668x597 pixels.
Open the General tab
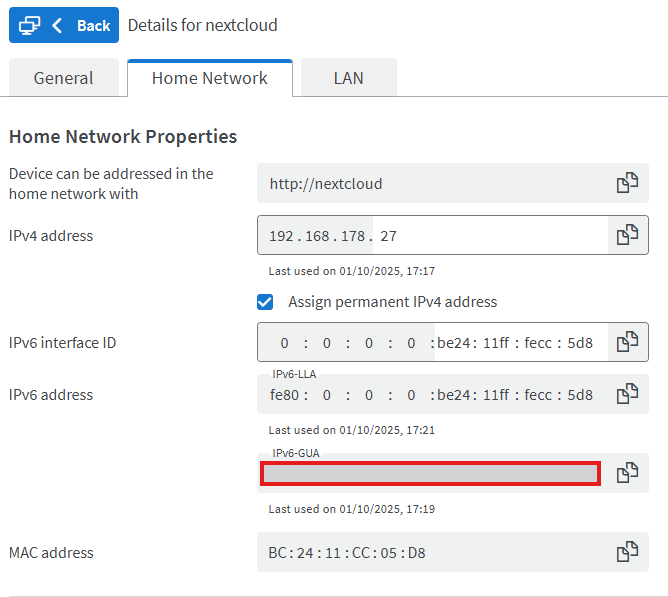tap(63, 78)
